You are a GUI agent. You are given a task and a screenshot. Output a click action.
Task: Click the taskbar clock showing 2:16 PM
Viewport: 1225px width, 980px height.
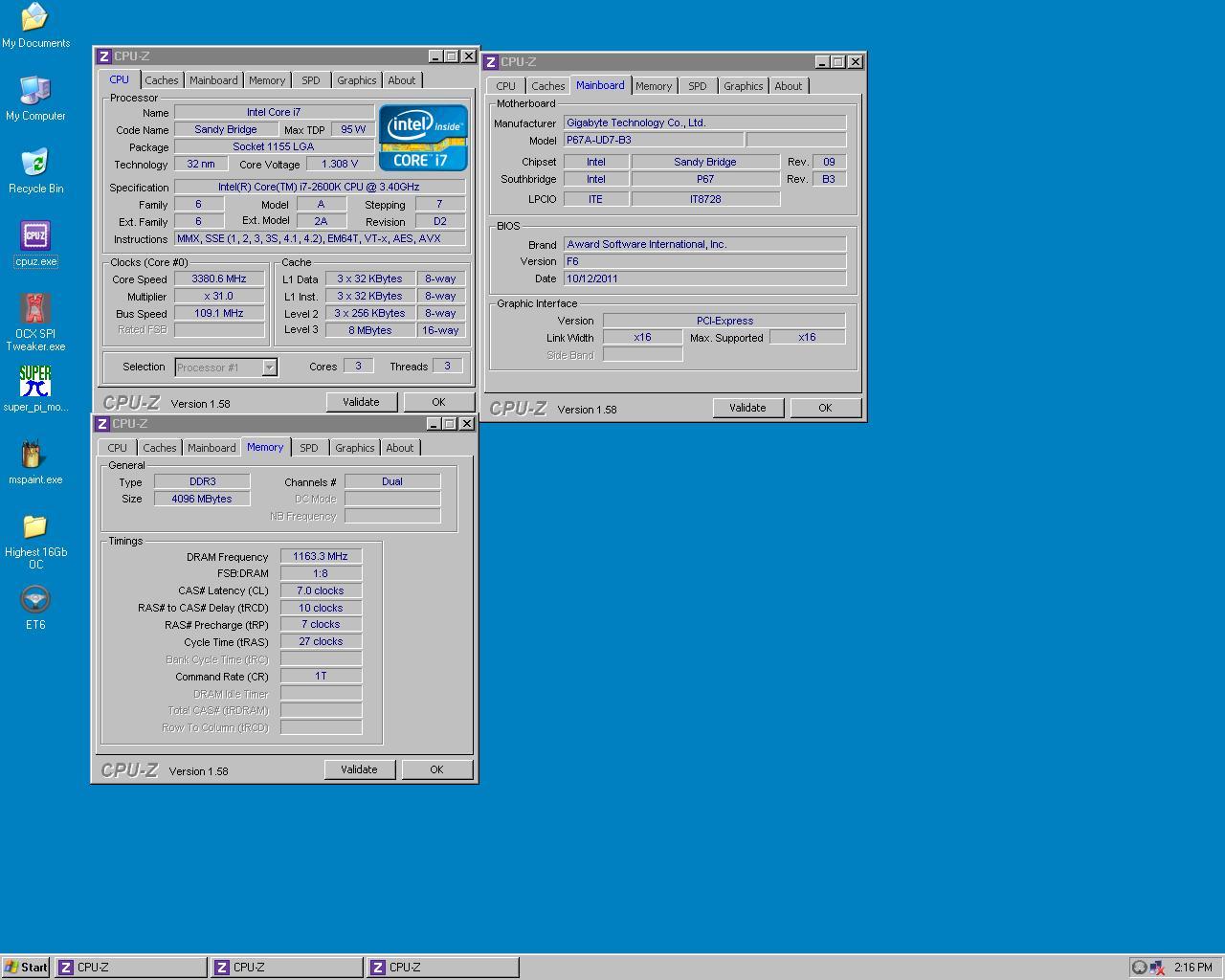click(x=1192, y=968)
